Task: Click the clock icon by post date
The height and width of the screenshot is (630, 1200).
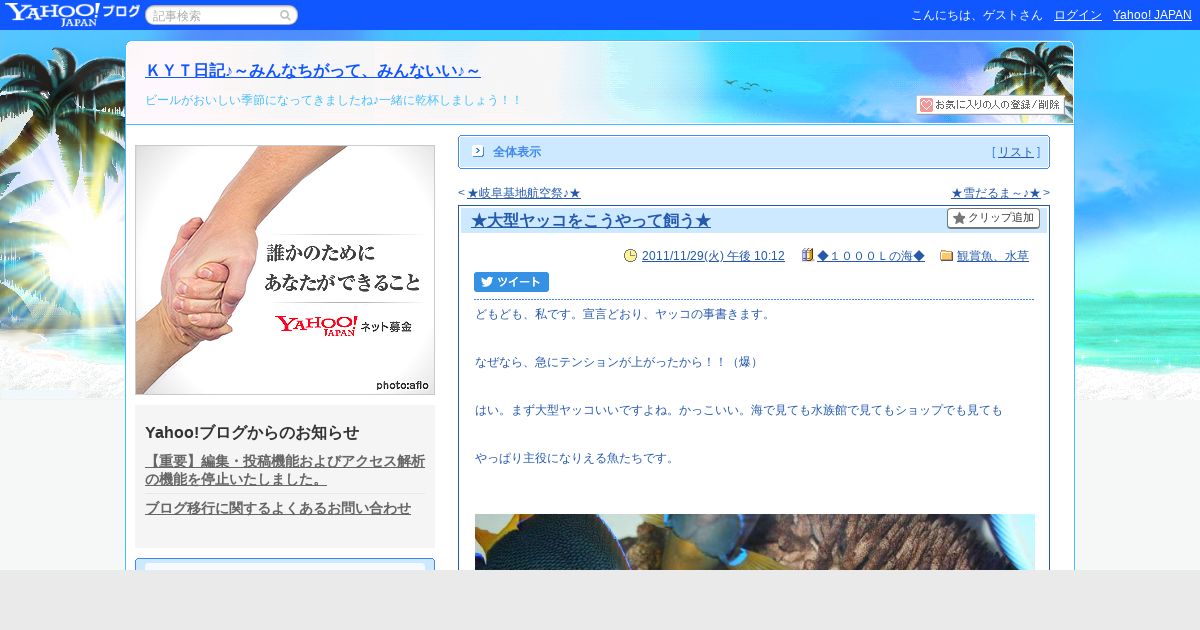Action: point(630,256)
